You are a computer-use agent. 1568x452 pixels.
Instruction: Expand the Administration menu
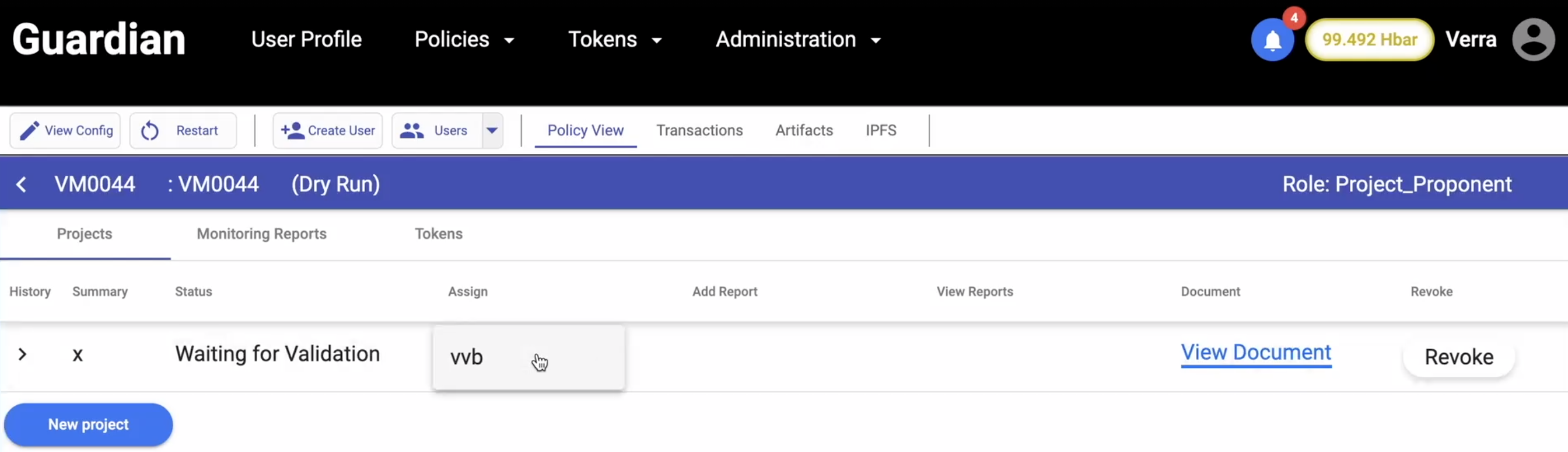click(x=797, y=40)
